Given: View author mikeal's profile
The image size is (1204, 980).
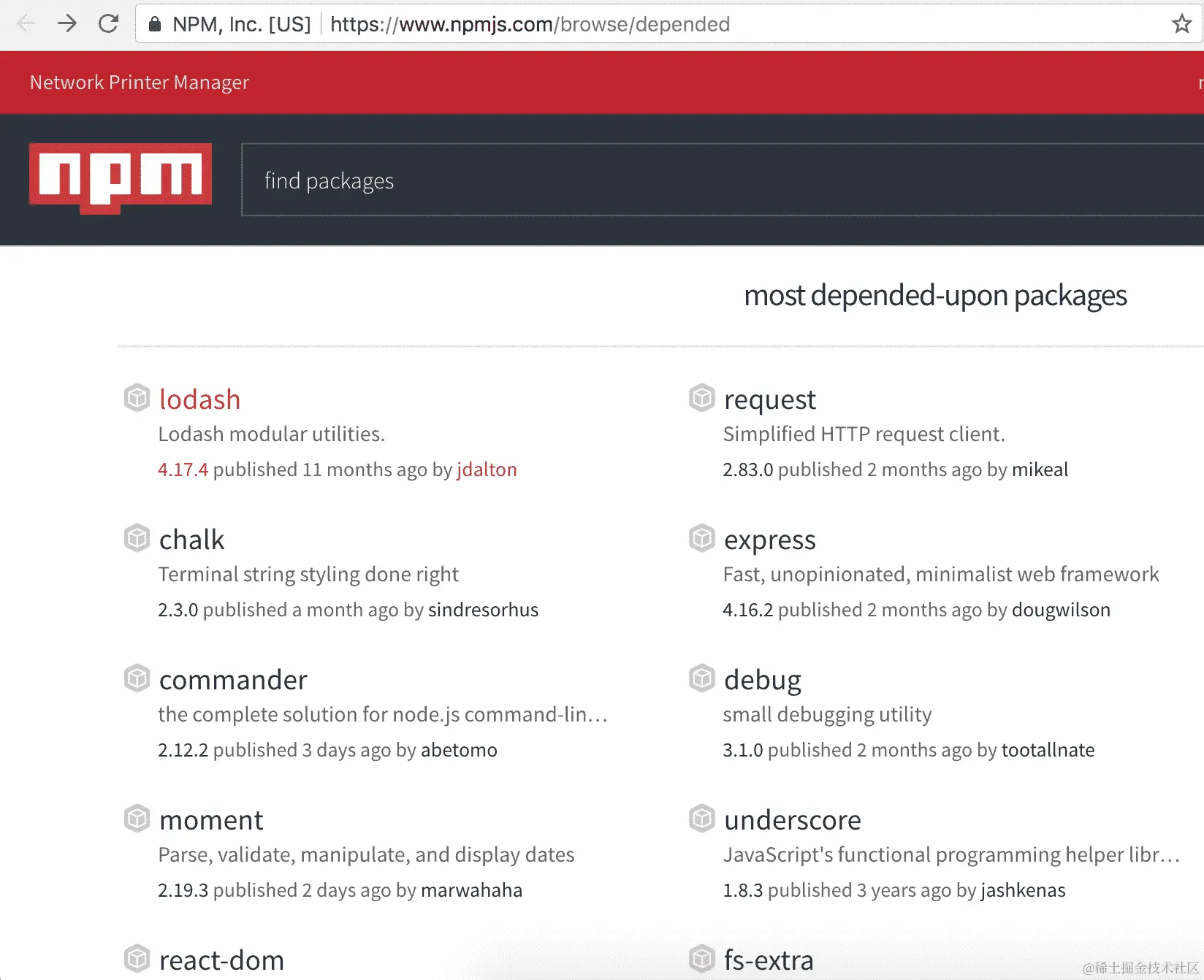Looking at the screenshot, I should click(x=1040, y=470).
